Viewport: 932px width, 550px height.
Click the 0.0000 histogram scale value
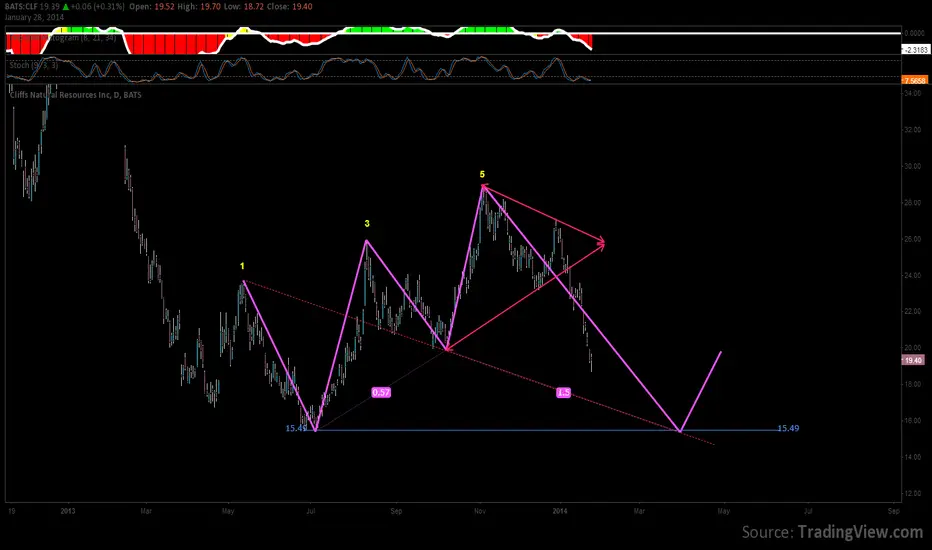coord(914,33)
